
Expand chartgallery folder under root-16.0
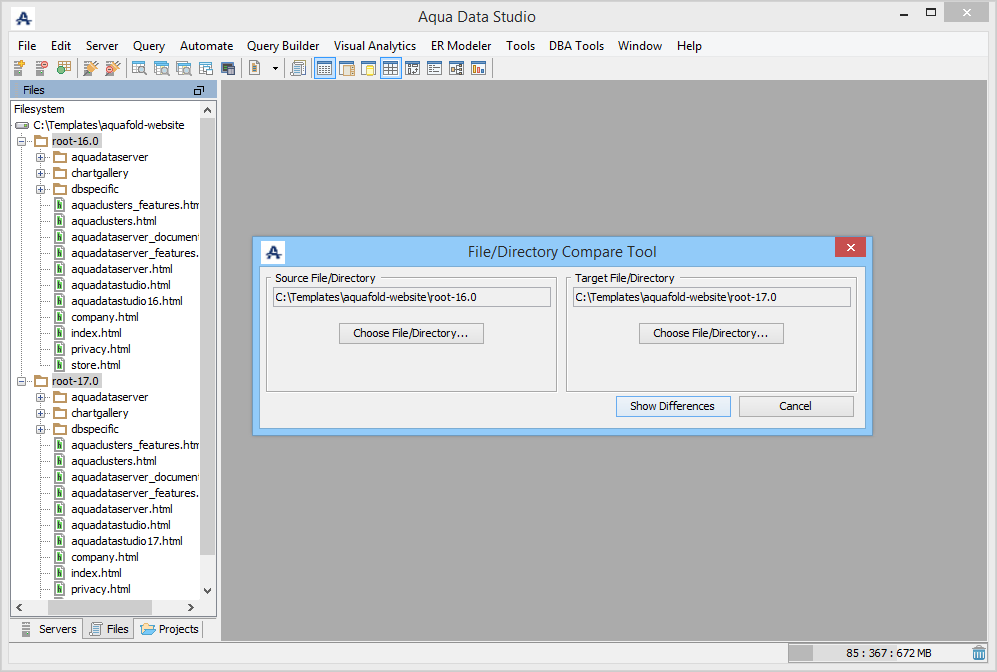(x=40, y=173)
